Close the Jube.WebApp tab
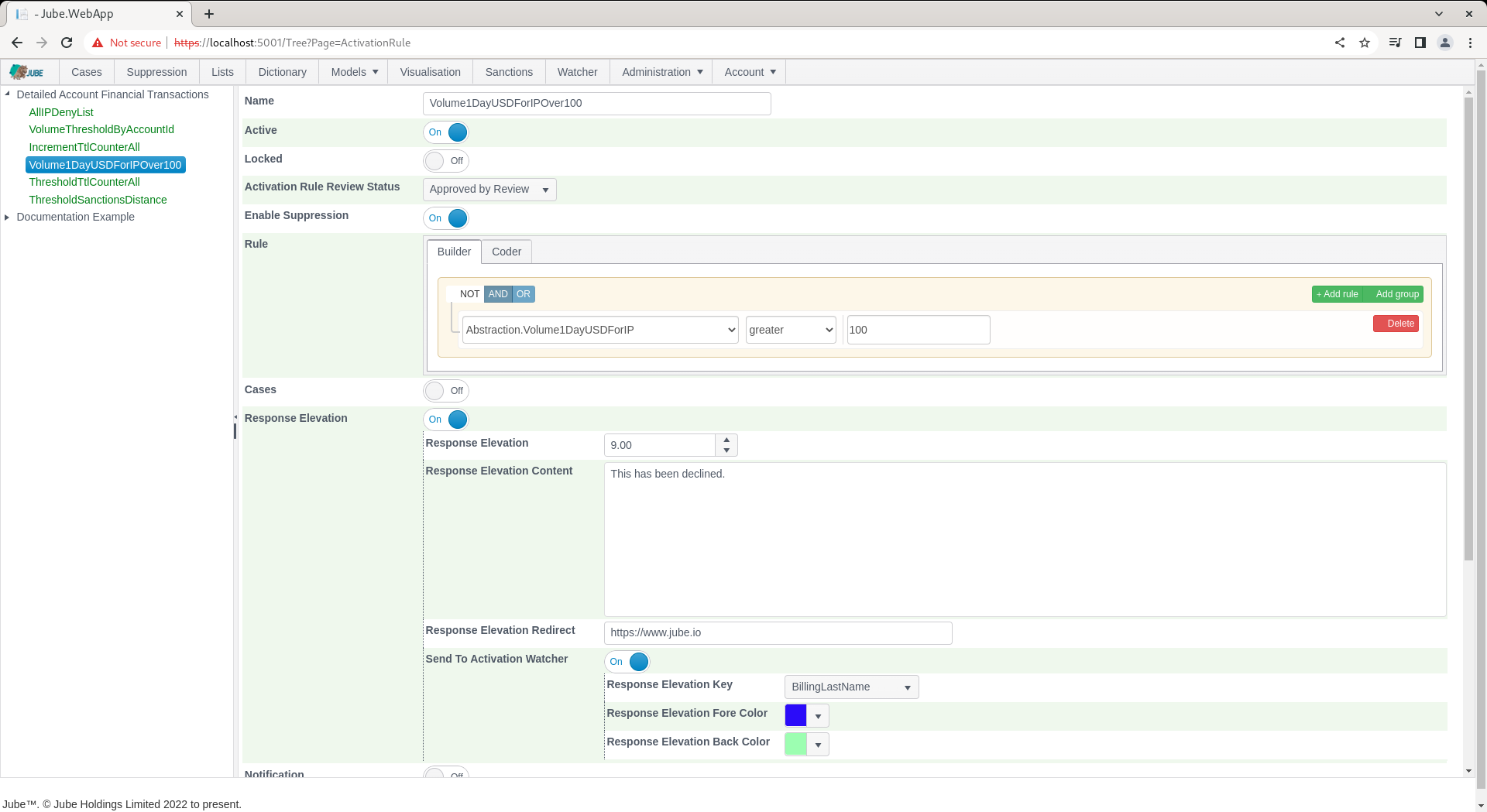This screenshot has width=1487, height=812. tap(180, 14)
